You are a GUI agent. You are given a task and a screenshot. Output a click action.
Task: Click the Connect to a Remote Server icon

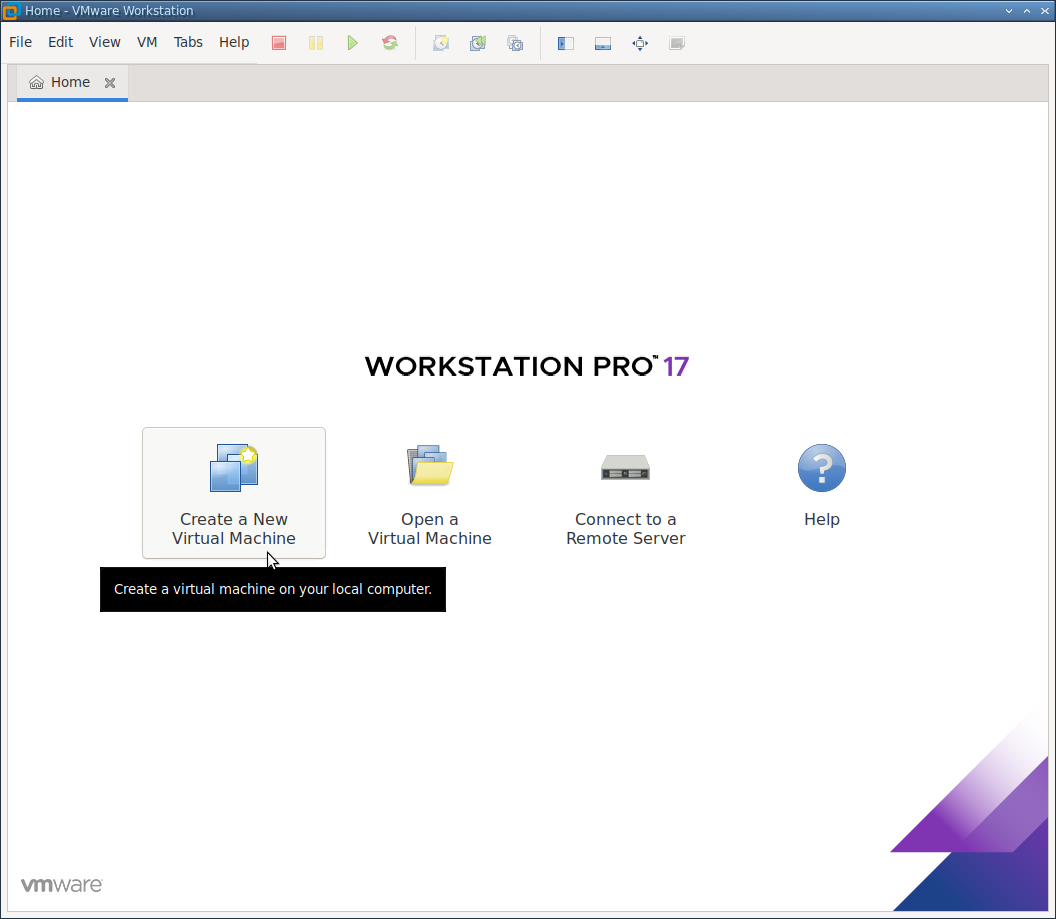coord(626,467)
